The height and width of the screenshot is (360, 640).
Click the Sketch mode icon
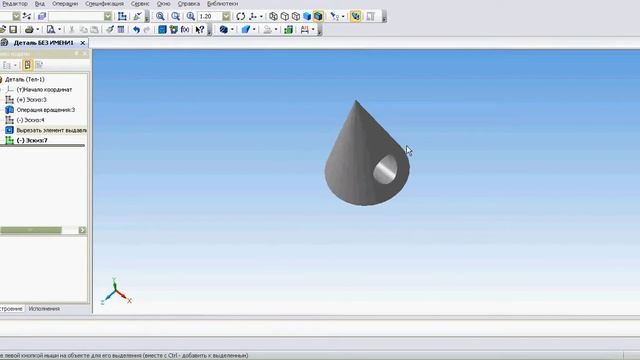coord(122,16)
